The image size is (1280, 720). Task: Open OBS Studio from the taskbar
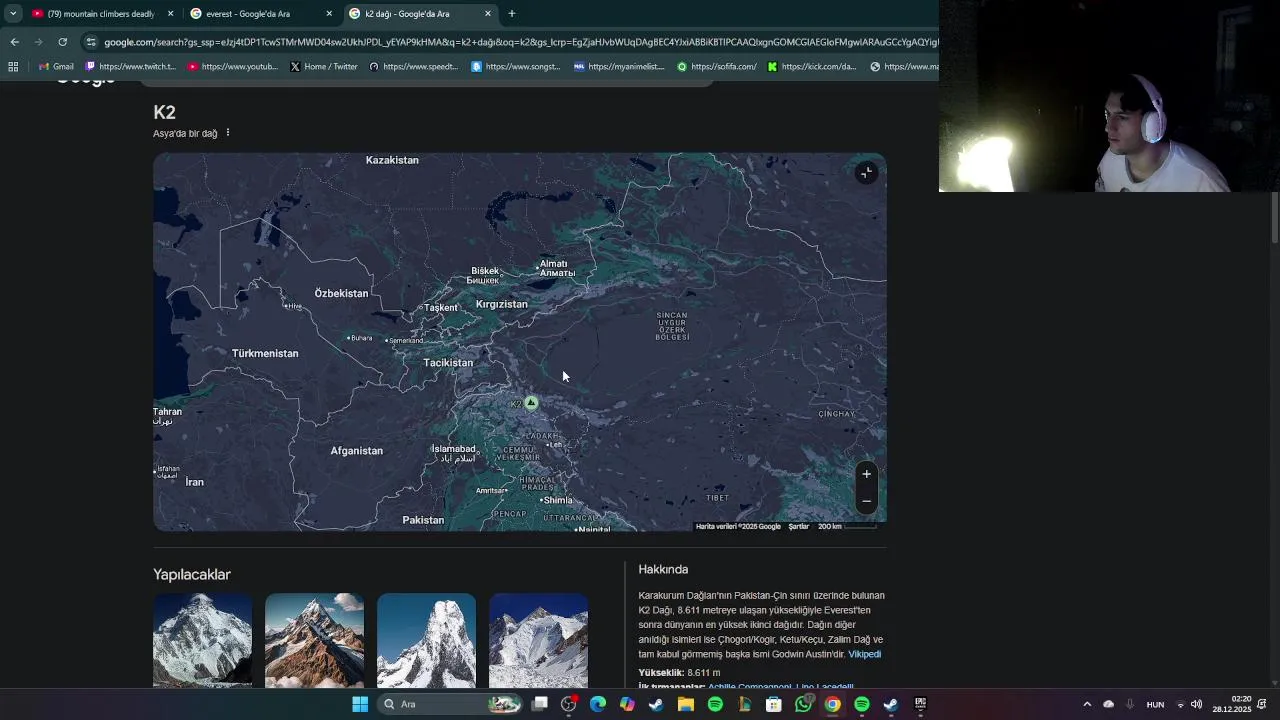pos(569,704)
